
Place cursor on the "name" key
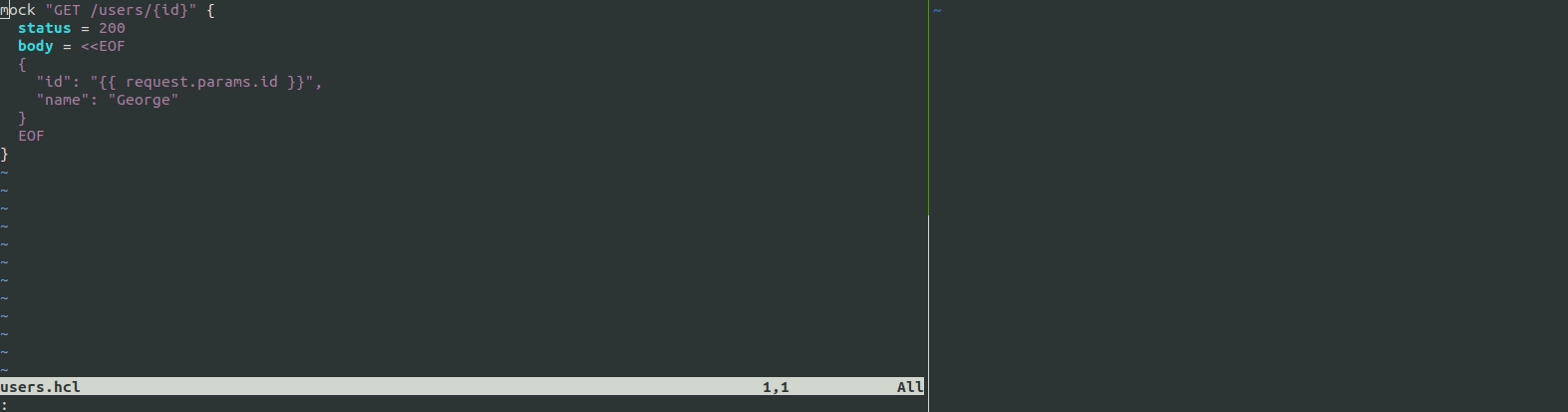[63, 100]
